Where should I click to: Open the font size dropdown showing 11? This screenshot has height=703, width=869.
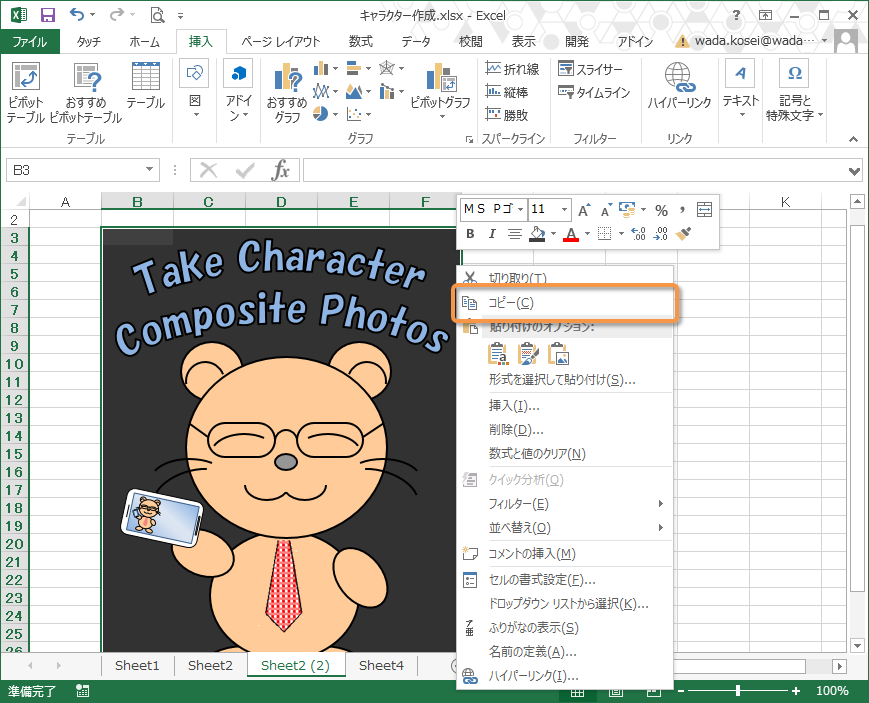(x=565, y=209)
